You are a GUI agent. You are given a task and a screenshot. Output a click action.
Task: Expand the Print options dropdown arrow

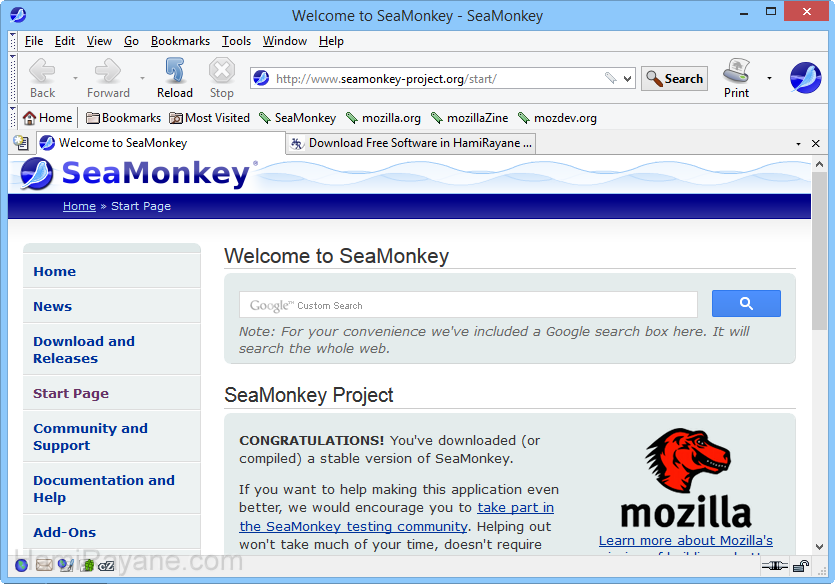pos(769,78)
